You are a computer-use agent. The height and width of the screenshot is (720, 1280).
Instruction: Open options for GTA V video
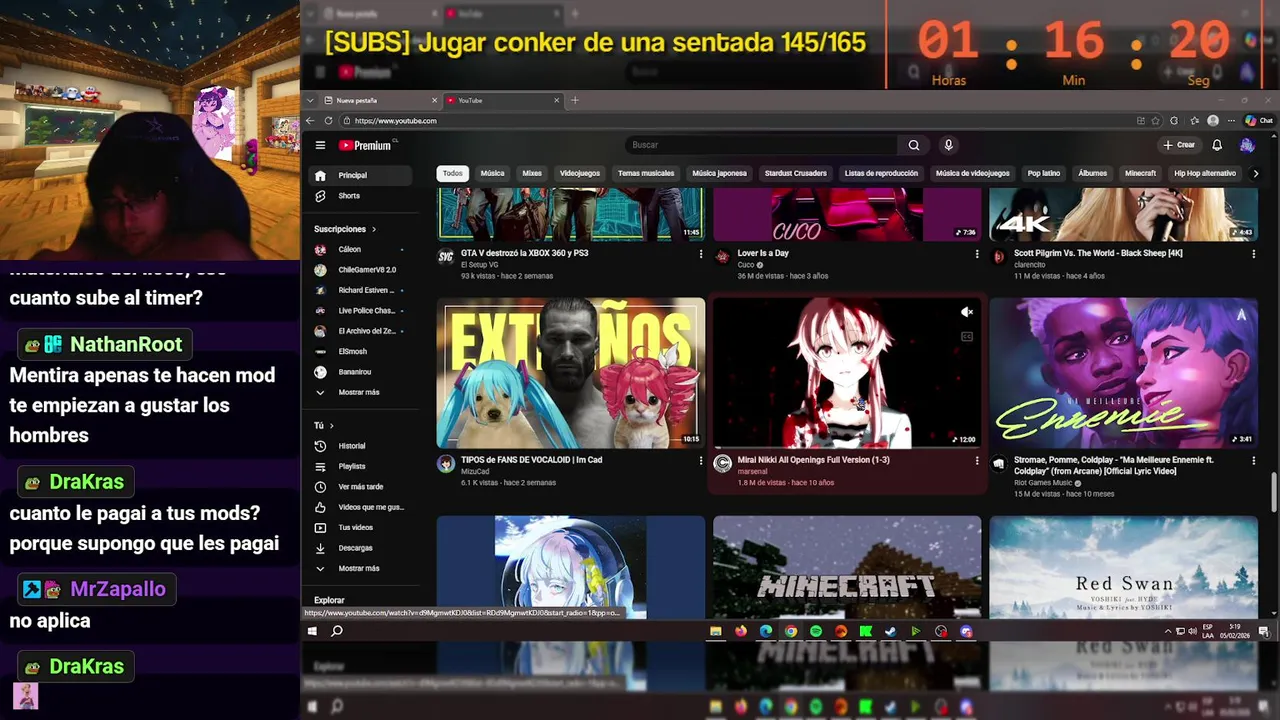[x=700, y=254]
